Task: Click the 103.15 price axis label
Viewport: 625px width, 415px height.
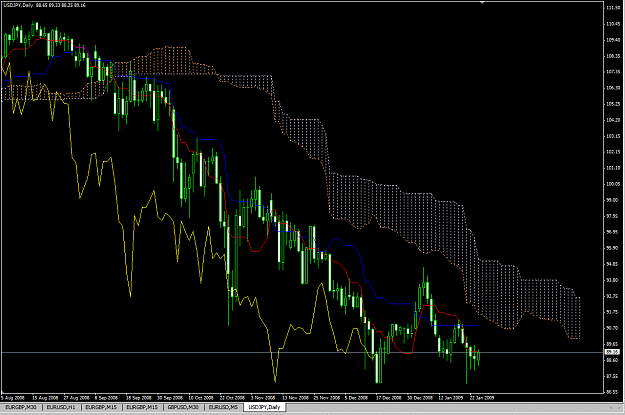Action: point(613,136)
